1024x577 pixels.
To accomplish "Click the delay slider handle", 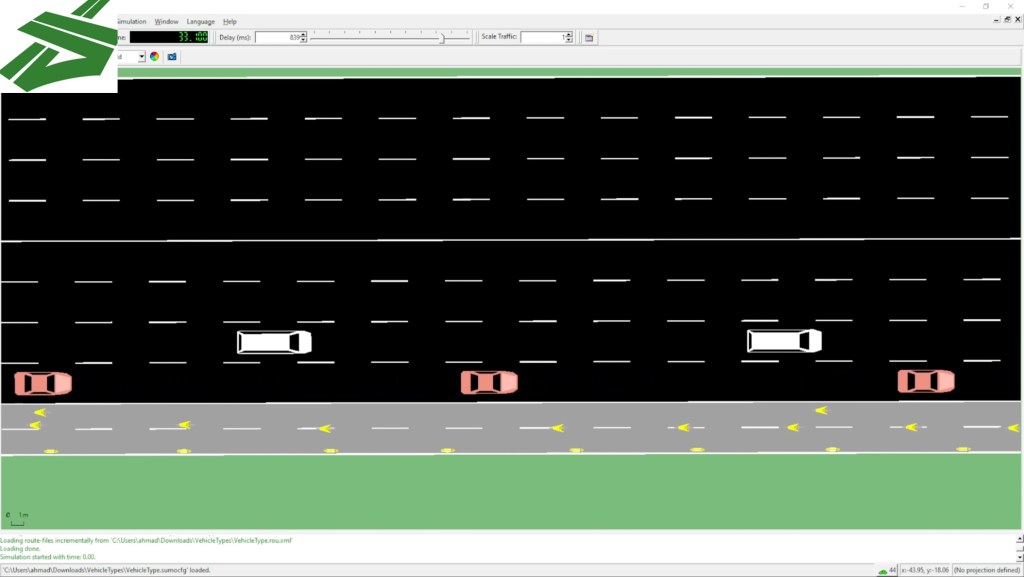I will pos(441,38).
